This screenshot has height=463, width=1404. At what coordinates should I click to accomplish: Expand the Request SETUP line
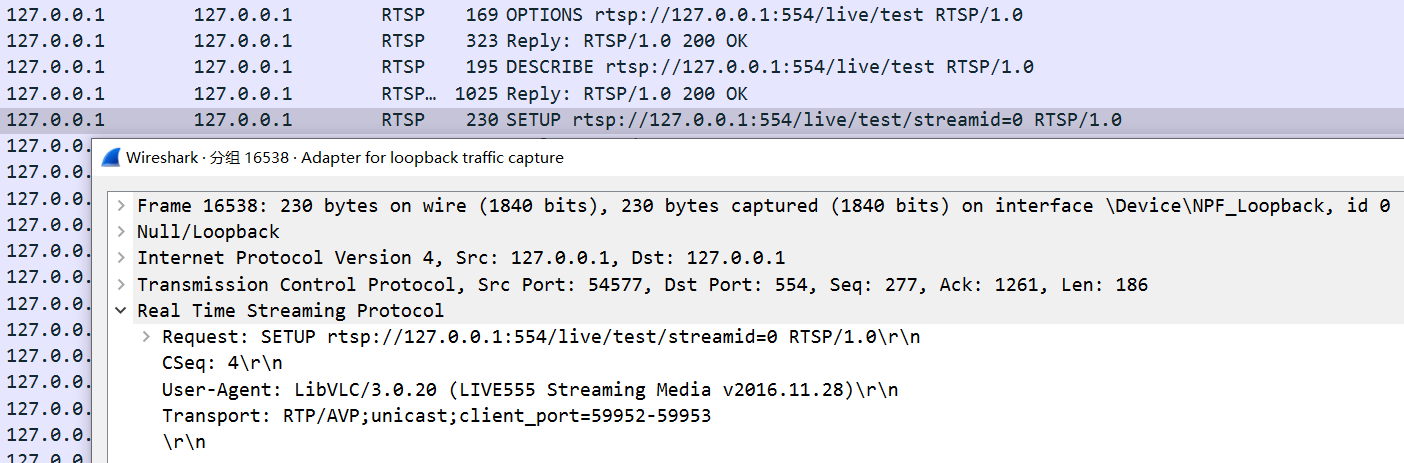(146, 337)
